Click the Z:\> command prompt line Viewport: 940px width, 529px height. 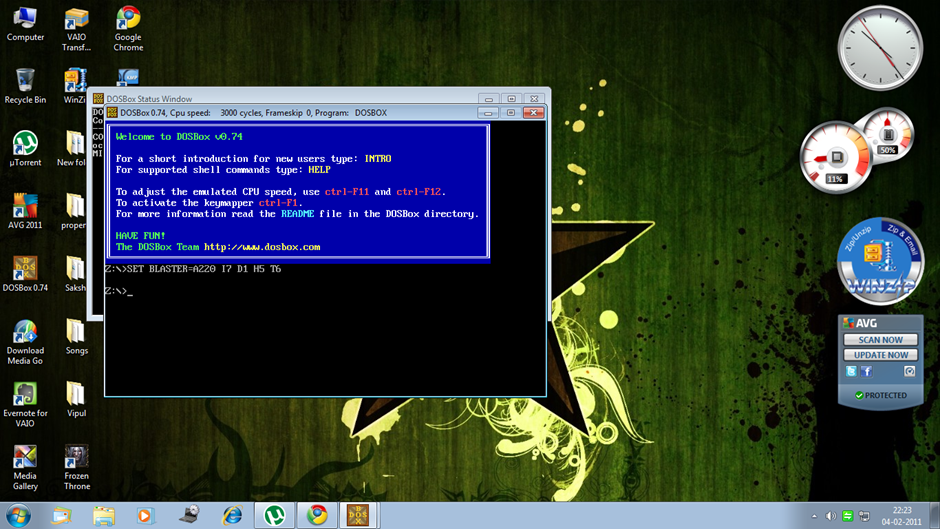pos(119,291)
